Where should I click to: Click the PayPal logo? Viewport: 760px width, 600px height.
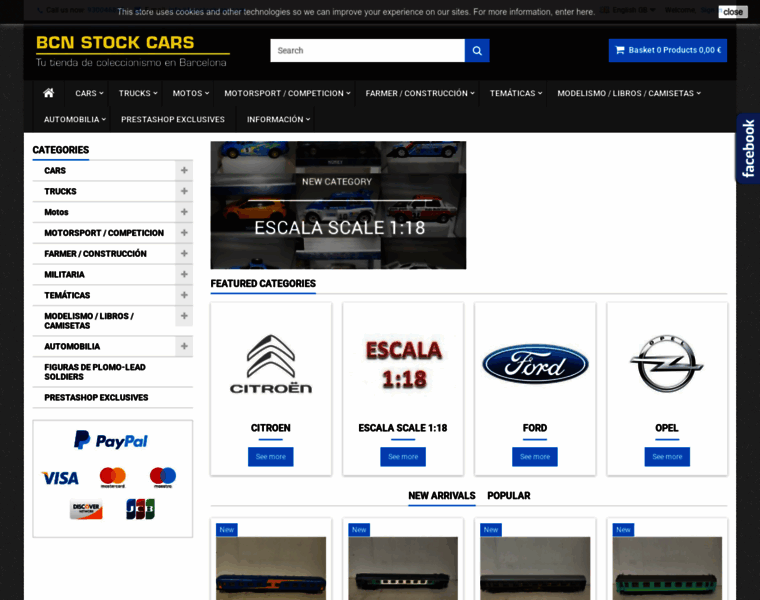point(111,441)
